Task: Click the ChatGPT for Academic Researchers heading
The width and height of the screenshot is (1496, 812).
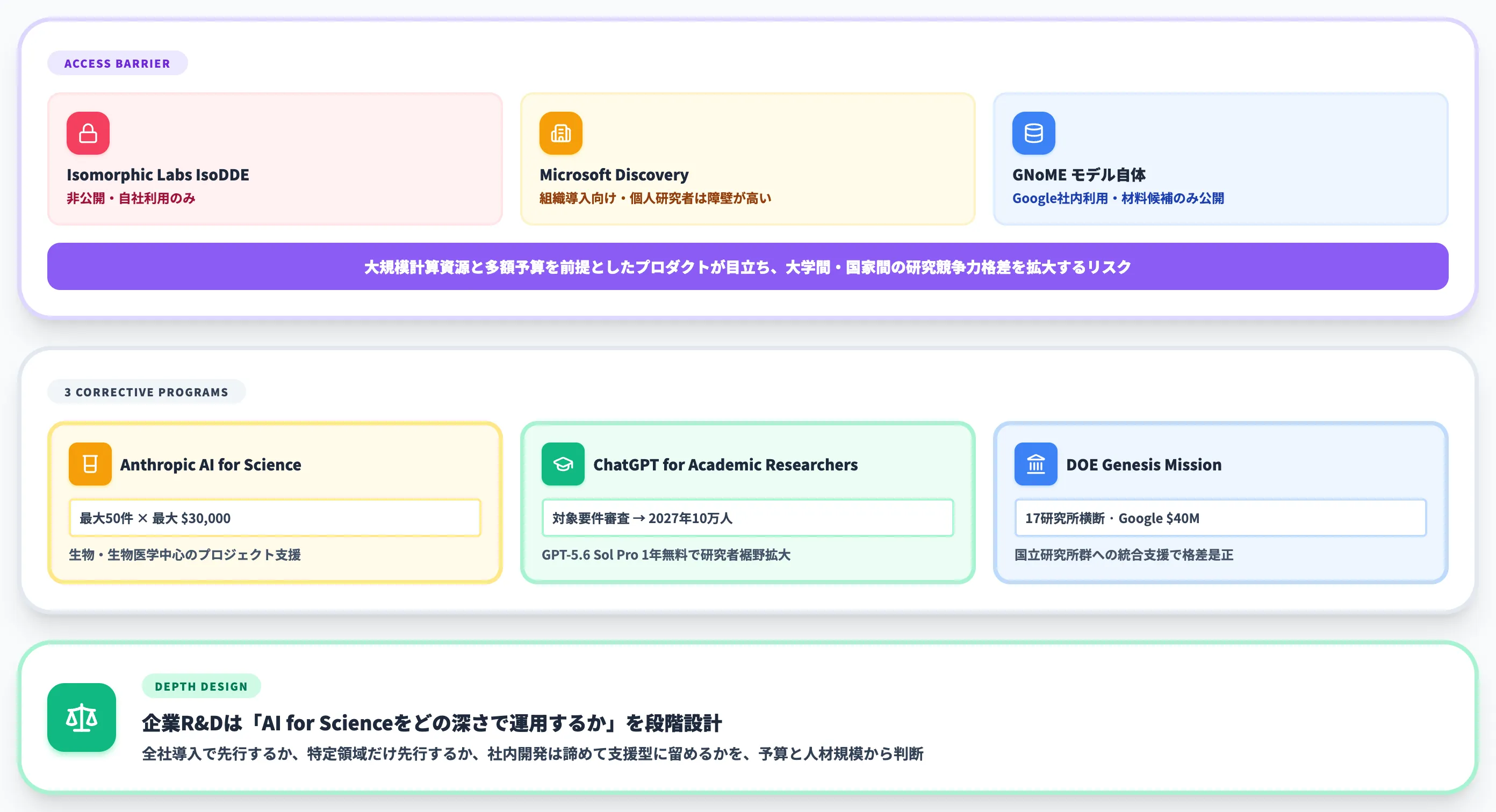Action: [725, 465]
